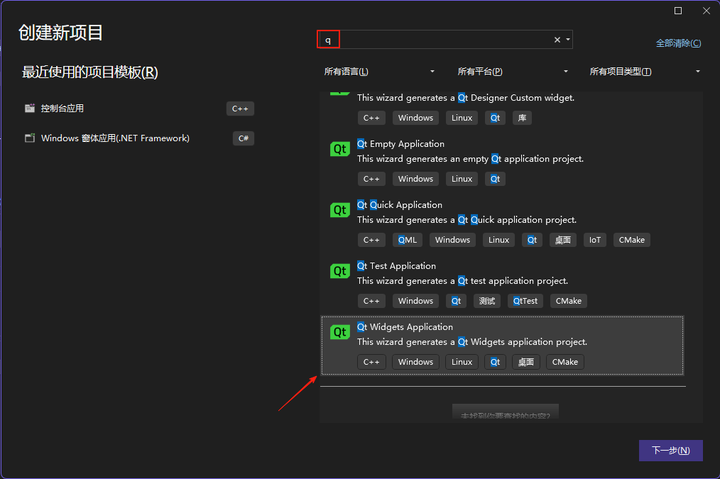Click the IoT tag on Qt Quick Application
The height and width of the screenshot is (479, 720).
point(595,240)
